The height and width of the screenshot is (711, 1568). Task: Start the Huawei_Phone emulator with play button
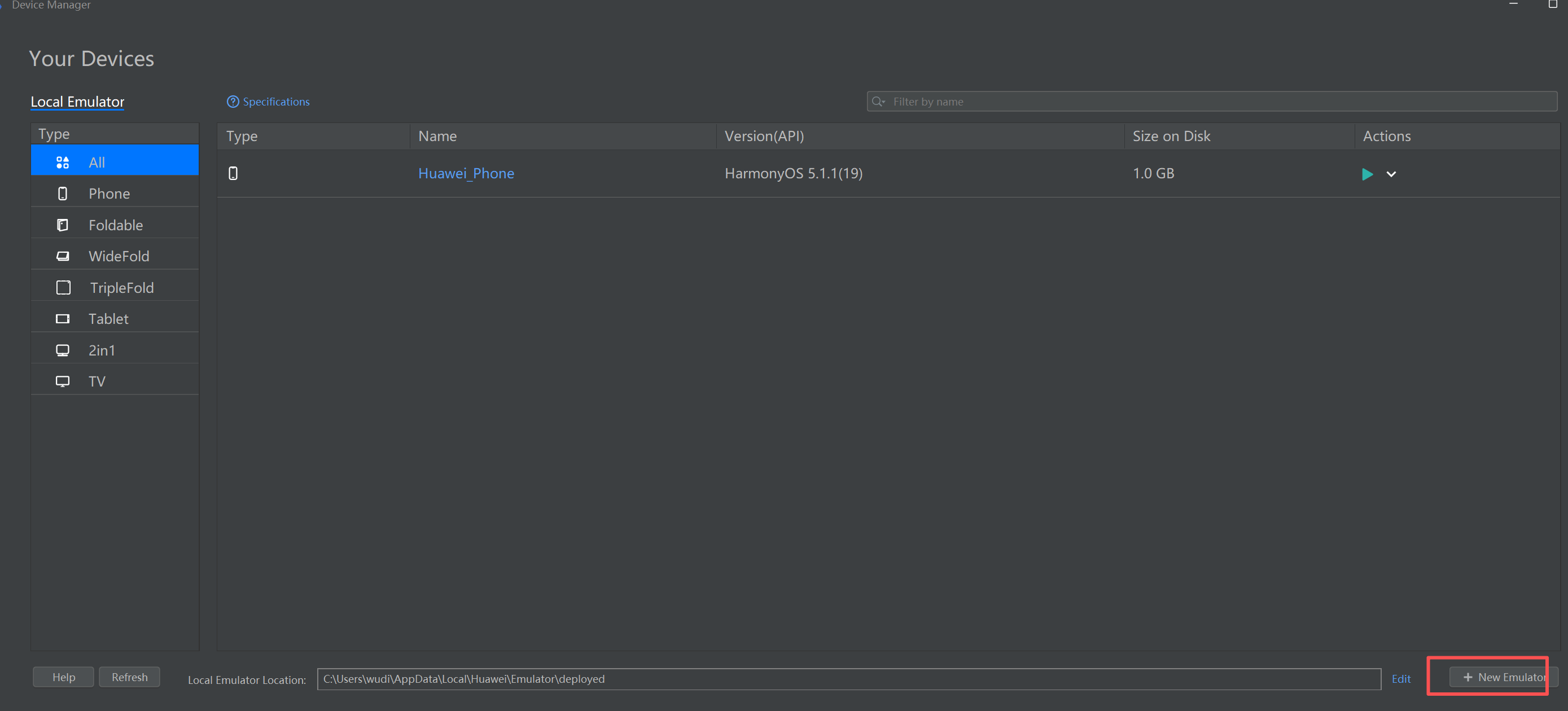tap(1367, 174)
